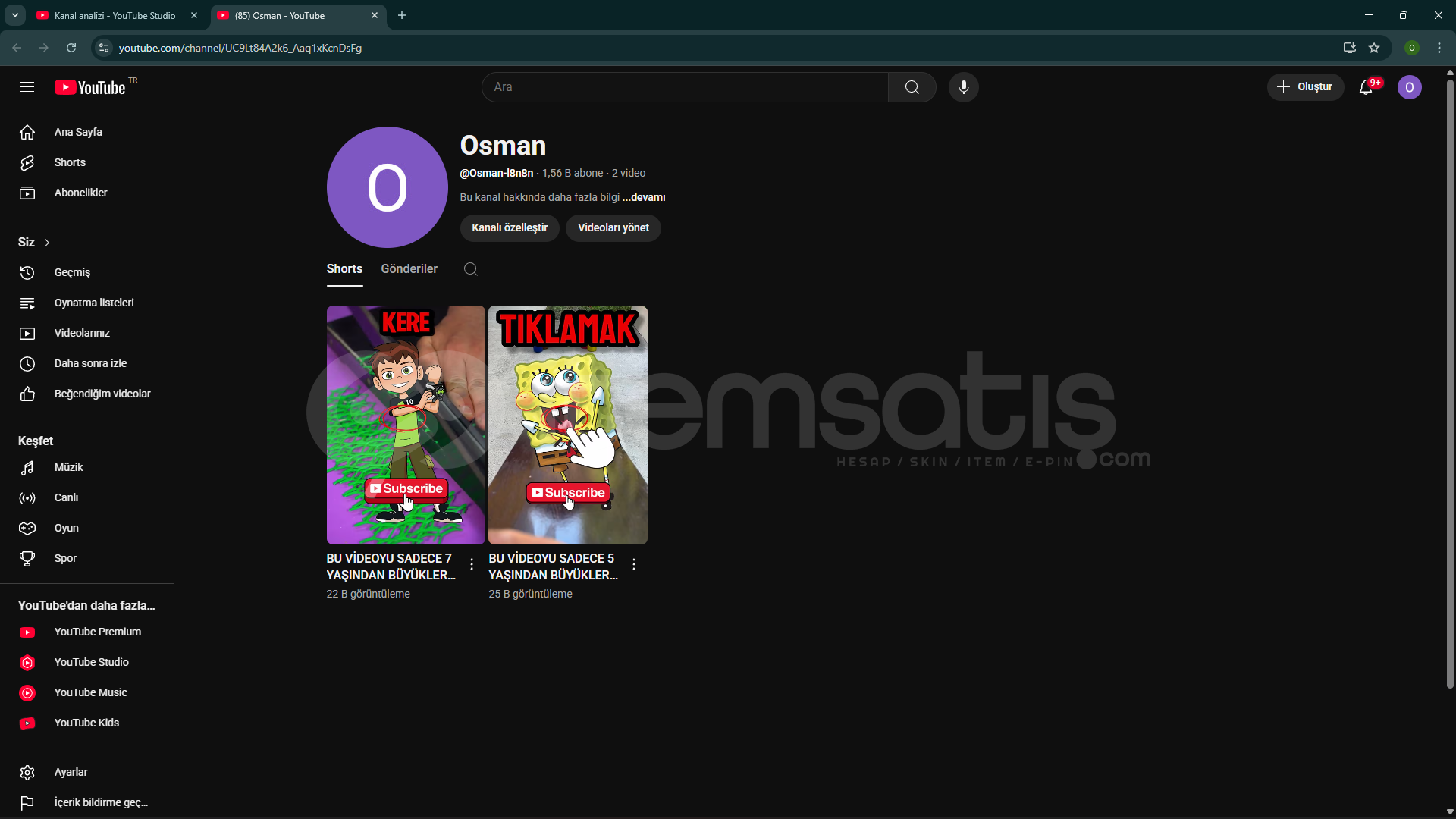1456x819 pixels.
Task: Click the Oluştur create button
Action: pos(1305,87)
